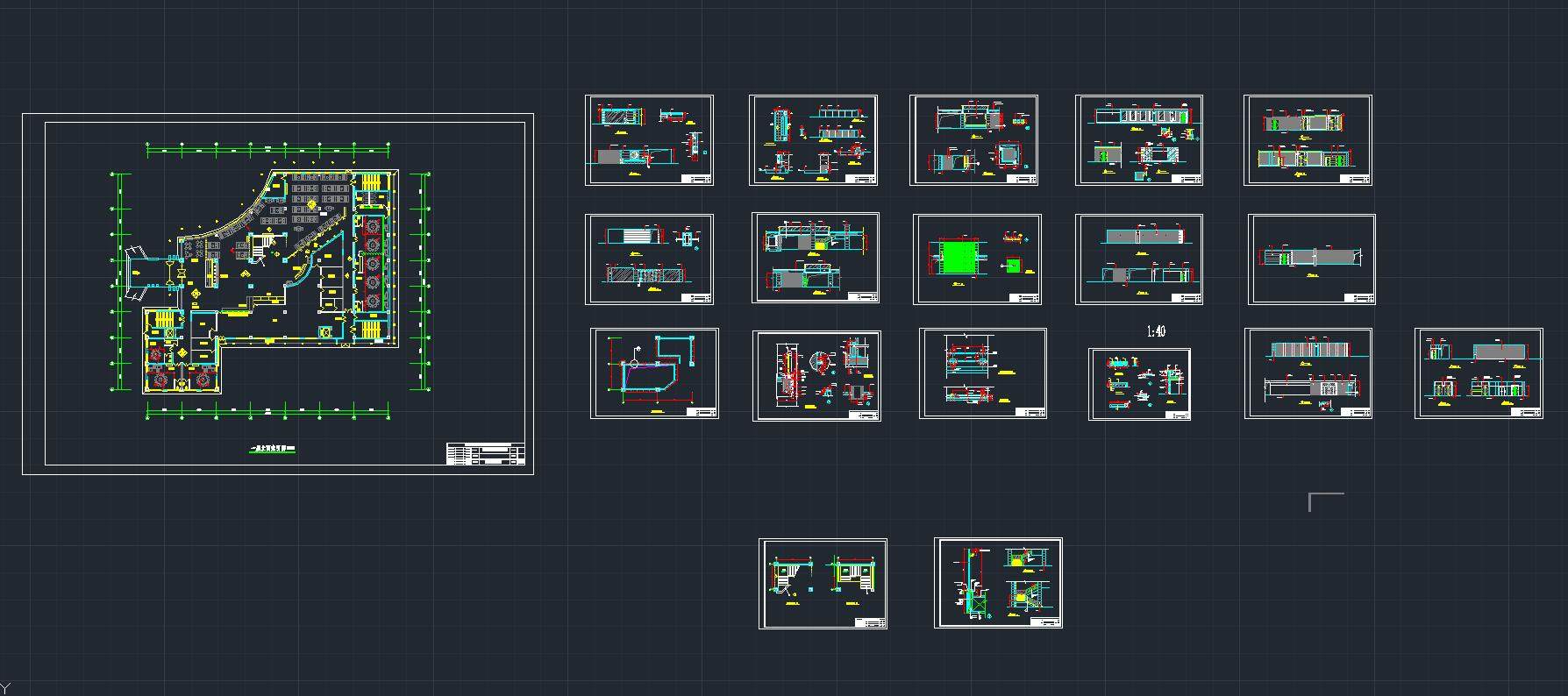
Task: Select the bottom-row sheet with two stair plans
Action: tap(823, 583)
